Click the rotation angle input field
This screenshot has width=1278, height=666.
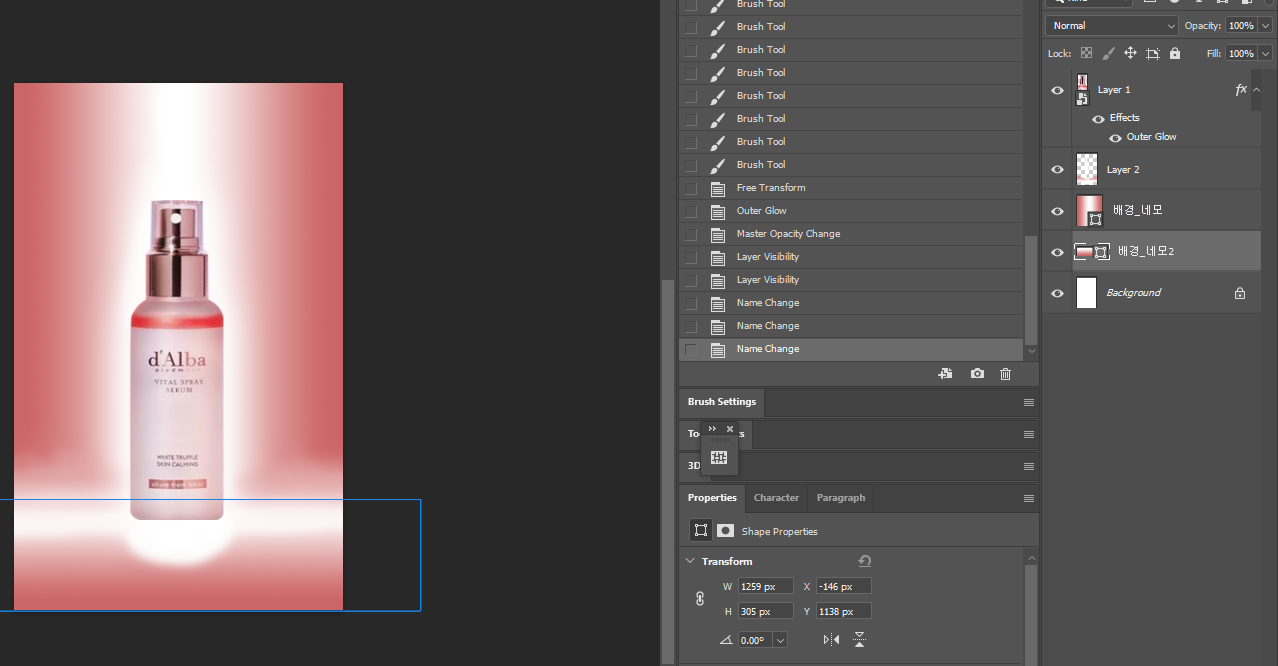tap(754, 640)
